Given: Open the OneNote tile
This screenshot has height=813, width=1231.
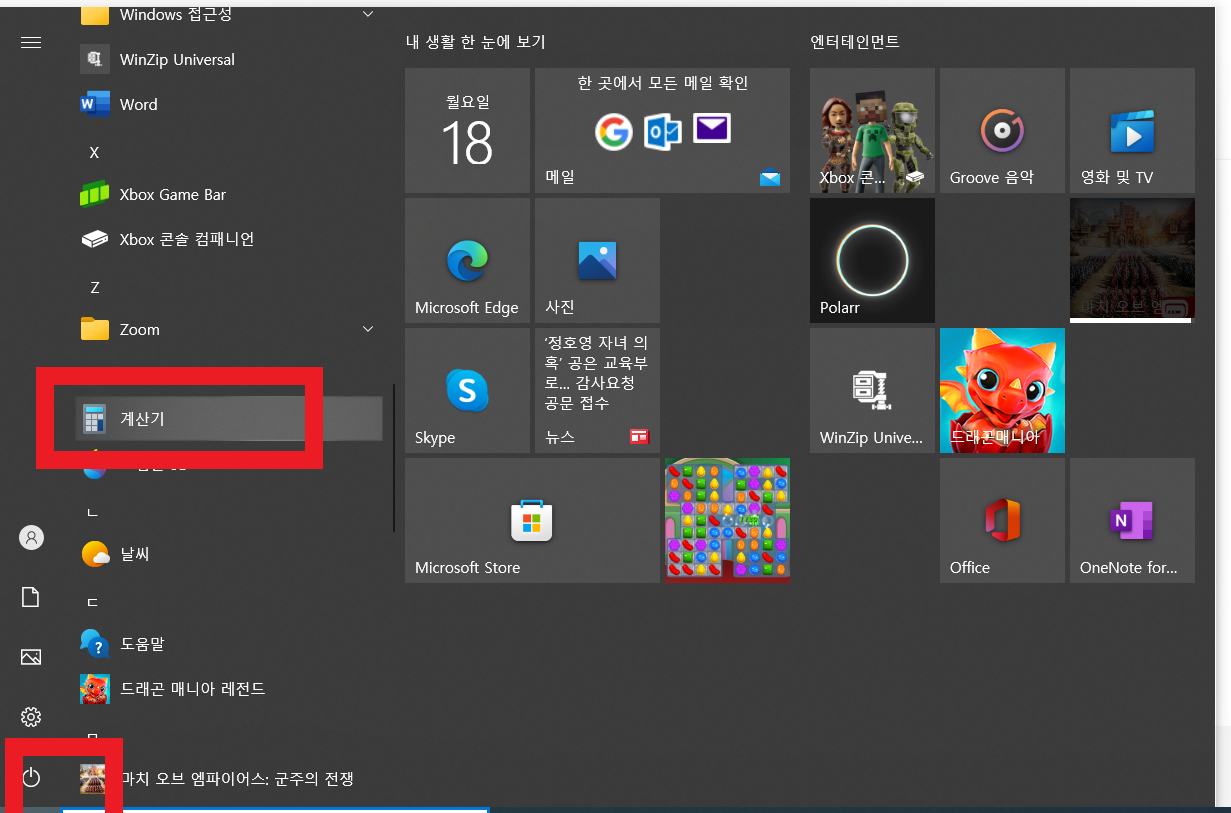Looking at the screenshot, I should click(1132, 520).
